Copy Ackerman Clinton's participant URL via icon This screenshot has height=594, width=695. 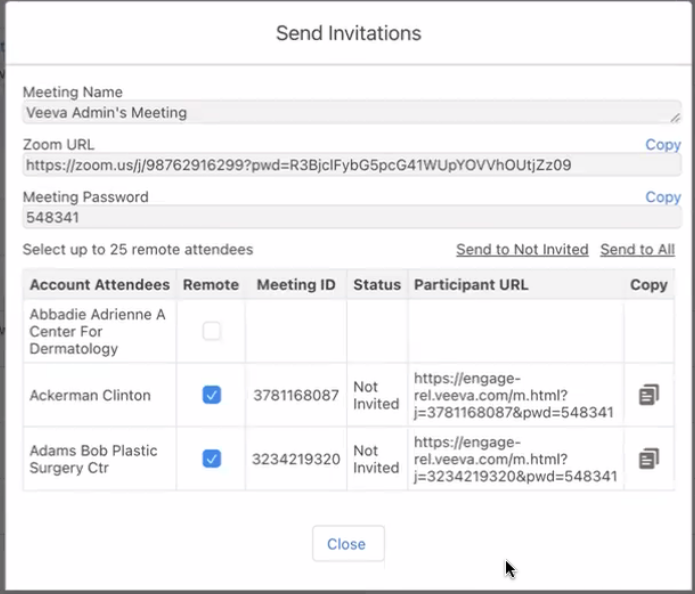[648, 395]
